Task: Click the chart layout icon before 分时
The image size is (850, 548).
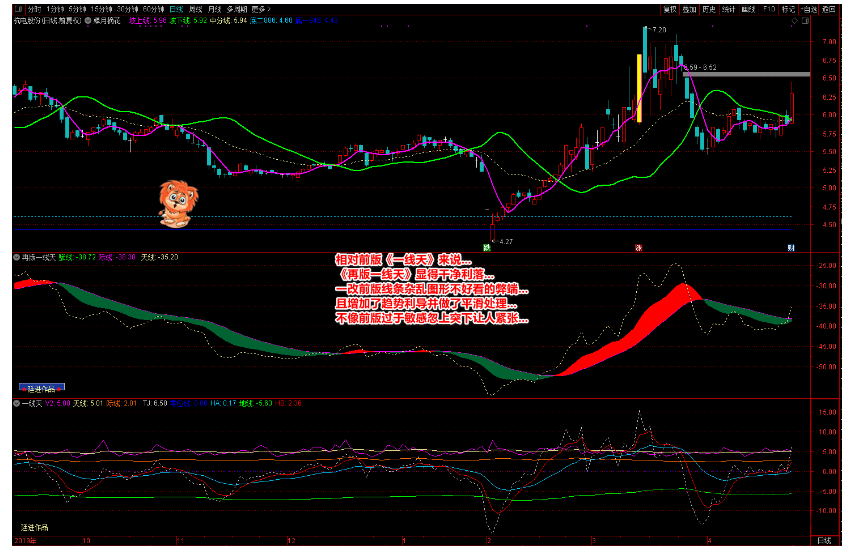Action: [x=18, y=8]
